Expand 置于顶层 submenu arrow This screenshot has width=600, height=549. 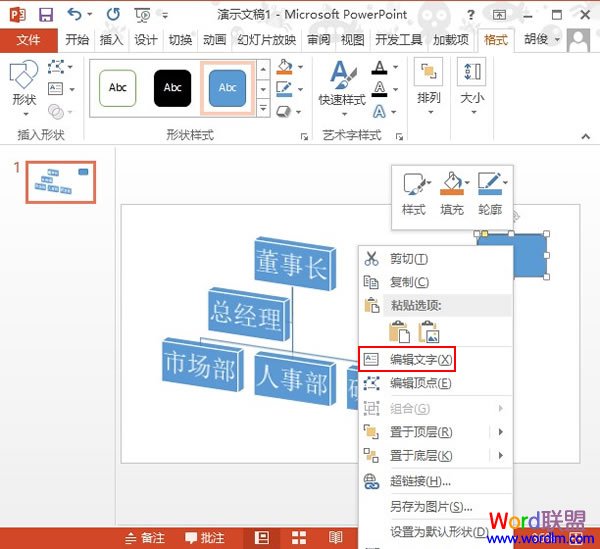501,432
